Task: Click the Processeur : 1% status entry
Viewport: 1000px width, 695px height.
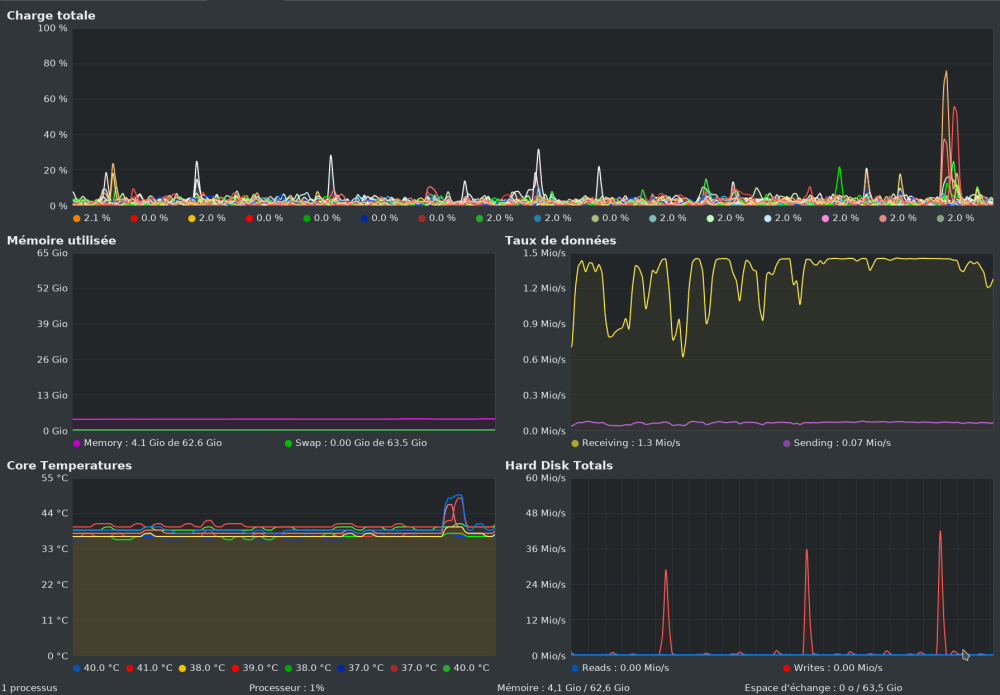Action: coord(286,688)
